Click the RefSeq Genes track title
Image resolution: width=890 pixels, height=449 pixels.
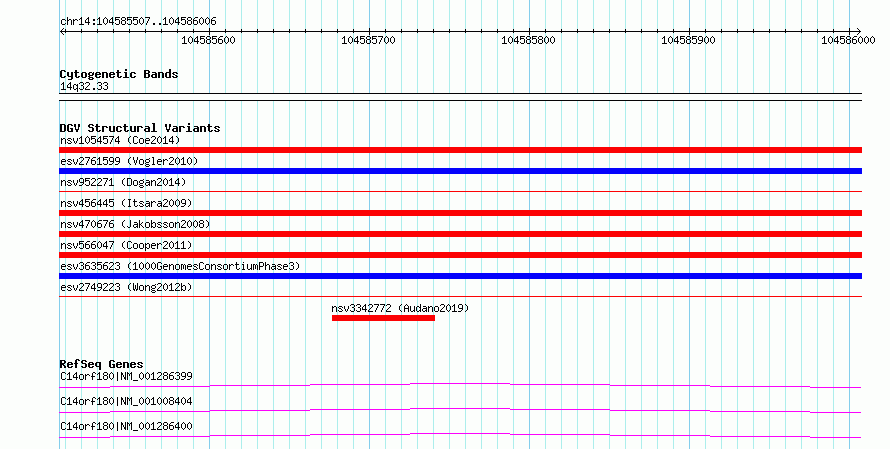101,364
